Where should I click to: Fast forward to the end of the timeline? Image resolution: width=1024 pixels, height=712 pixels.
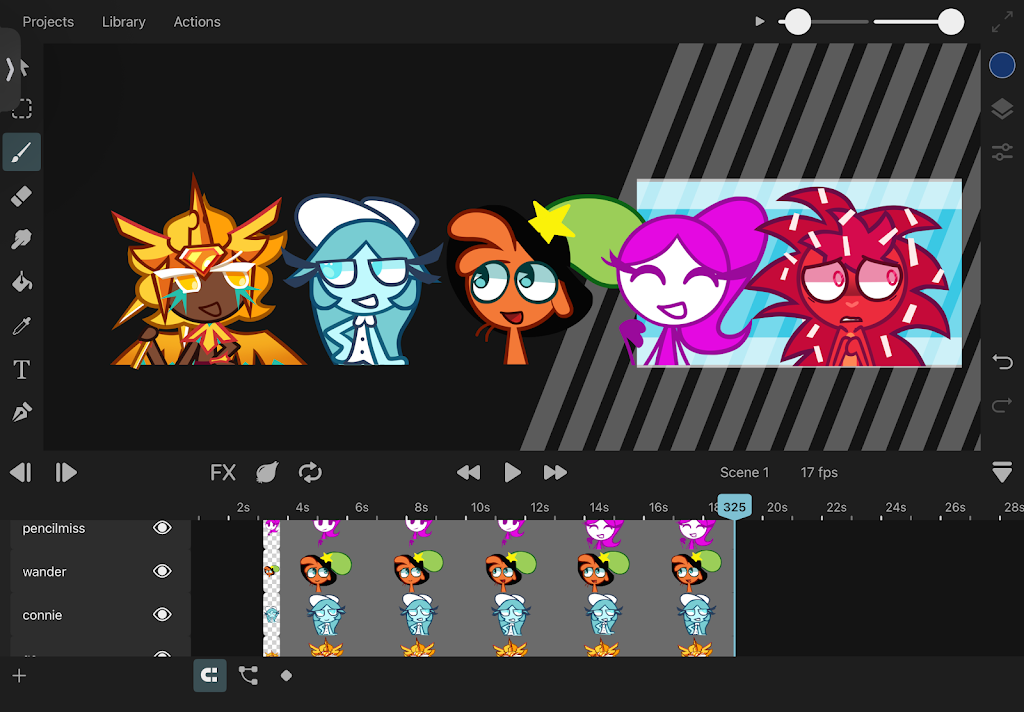pyautogui.click(x=555, y=472)
